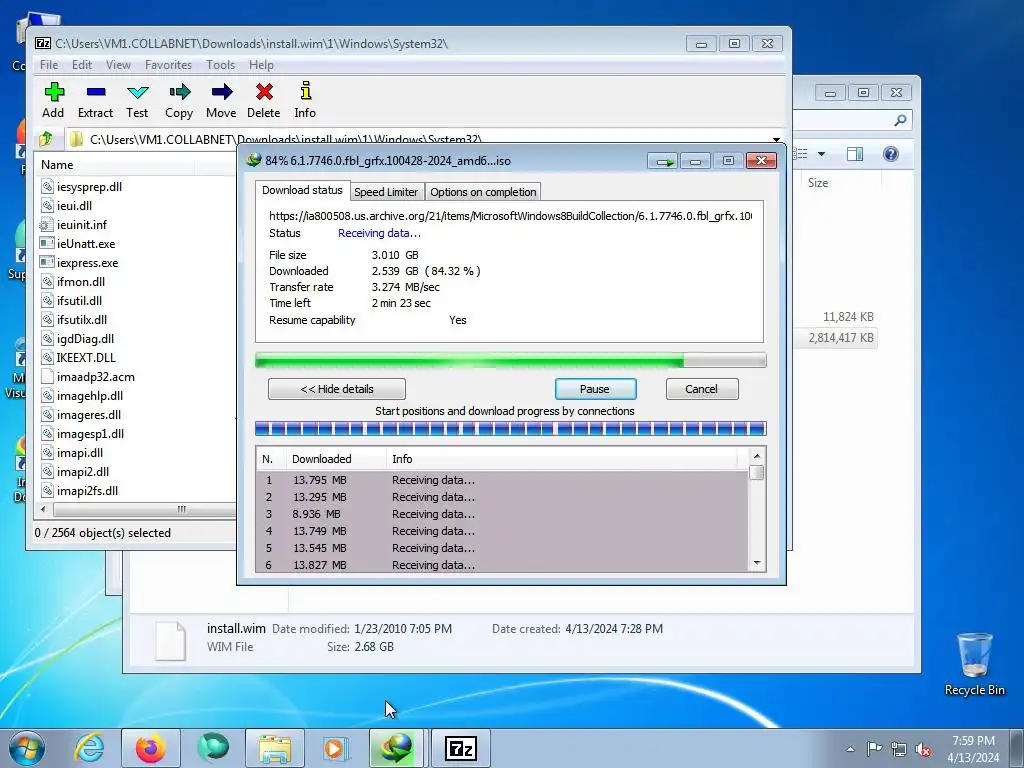Open the Edit menu in 7-Zip
The width and height of the screenshot is (1024, 768).
[82, 65]
